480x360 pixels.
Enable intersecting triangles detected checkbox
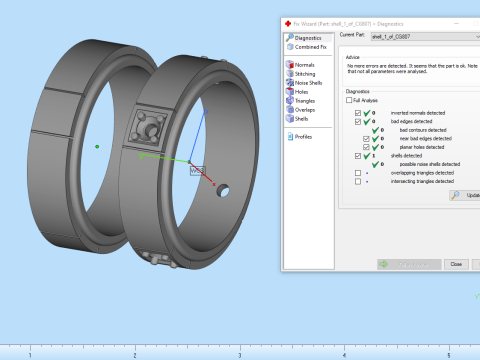pos(358,182)
